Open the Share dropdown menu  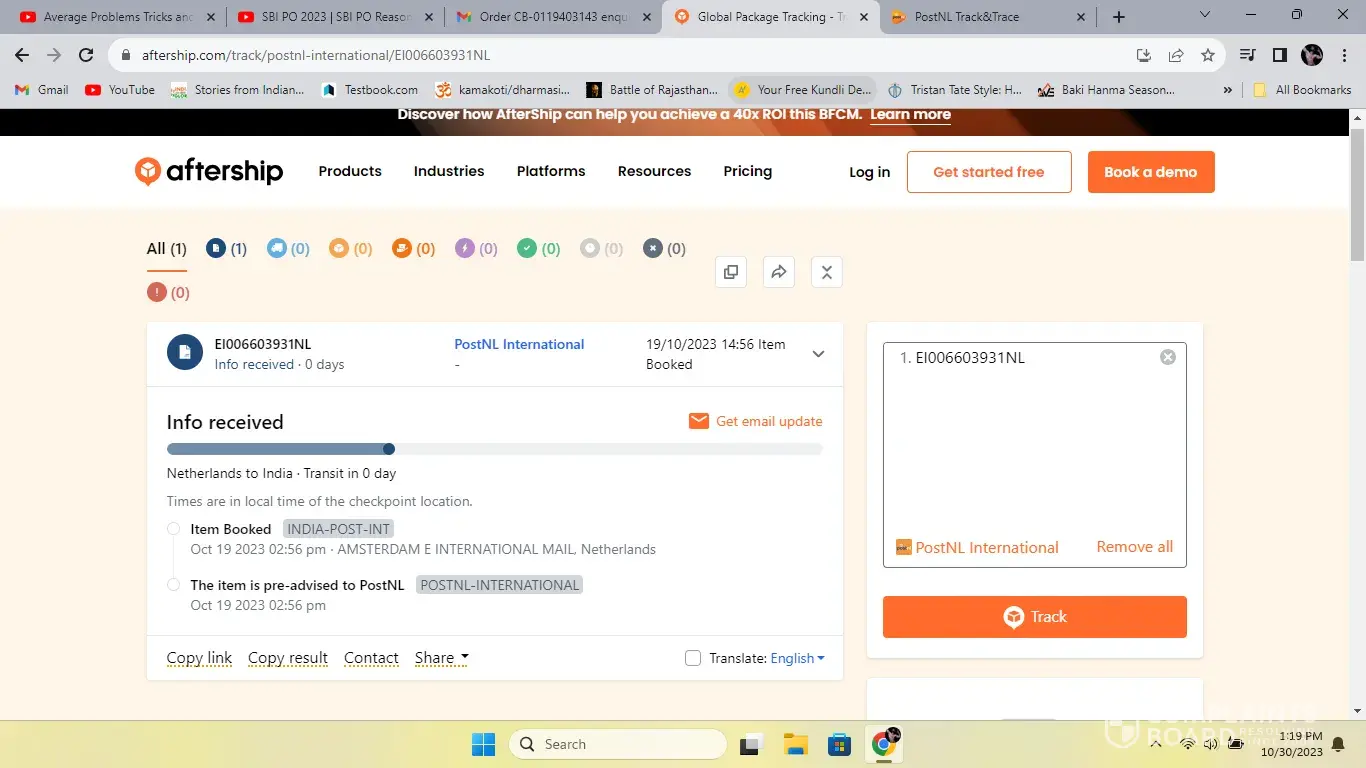pyautogui.click(x=441, y=658)
